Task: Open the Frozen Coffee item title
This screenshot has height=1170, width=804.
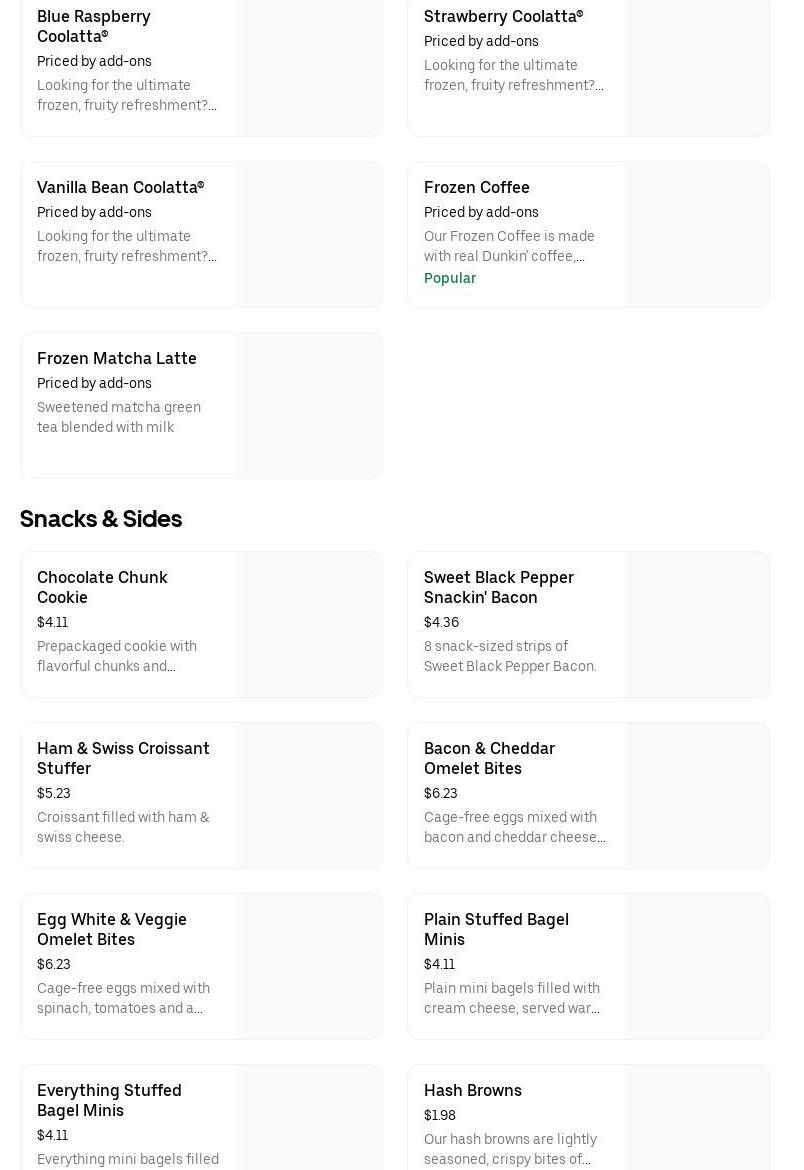Action: point(477,187)
